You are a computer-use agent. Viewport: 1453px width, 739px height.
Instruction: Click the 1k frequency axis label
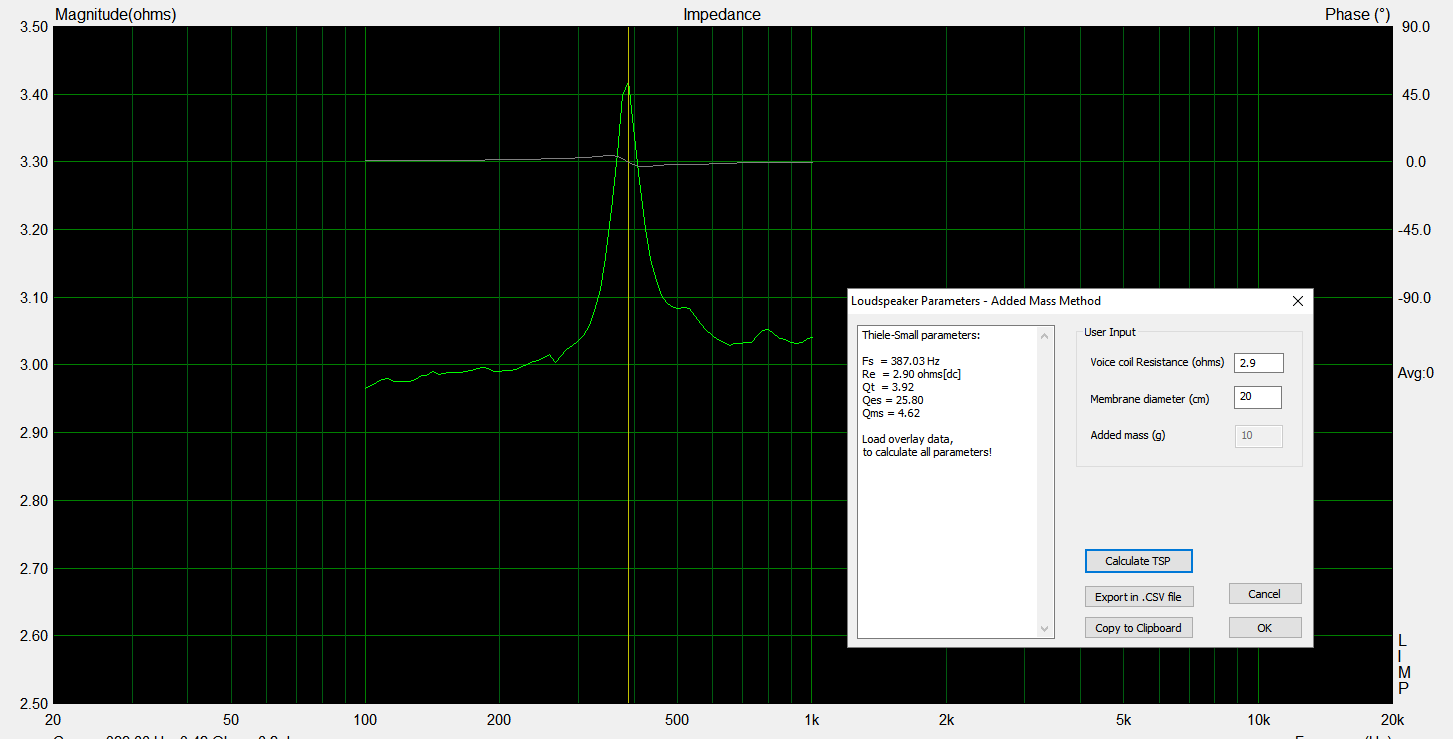pyautogui.click(x=812, y=720)
